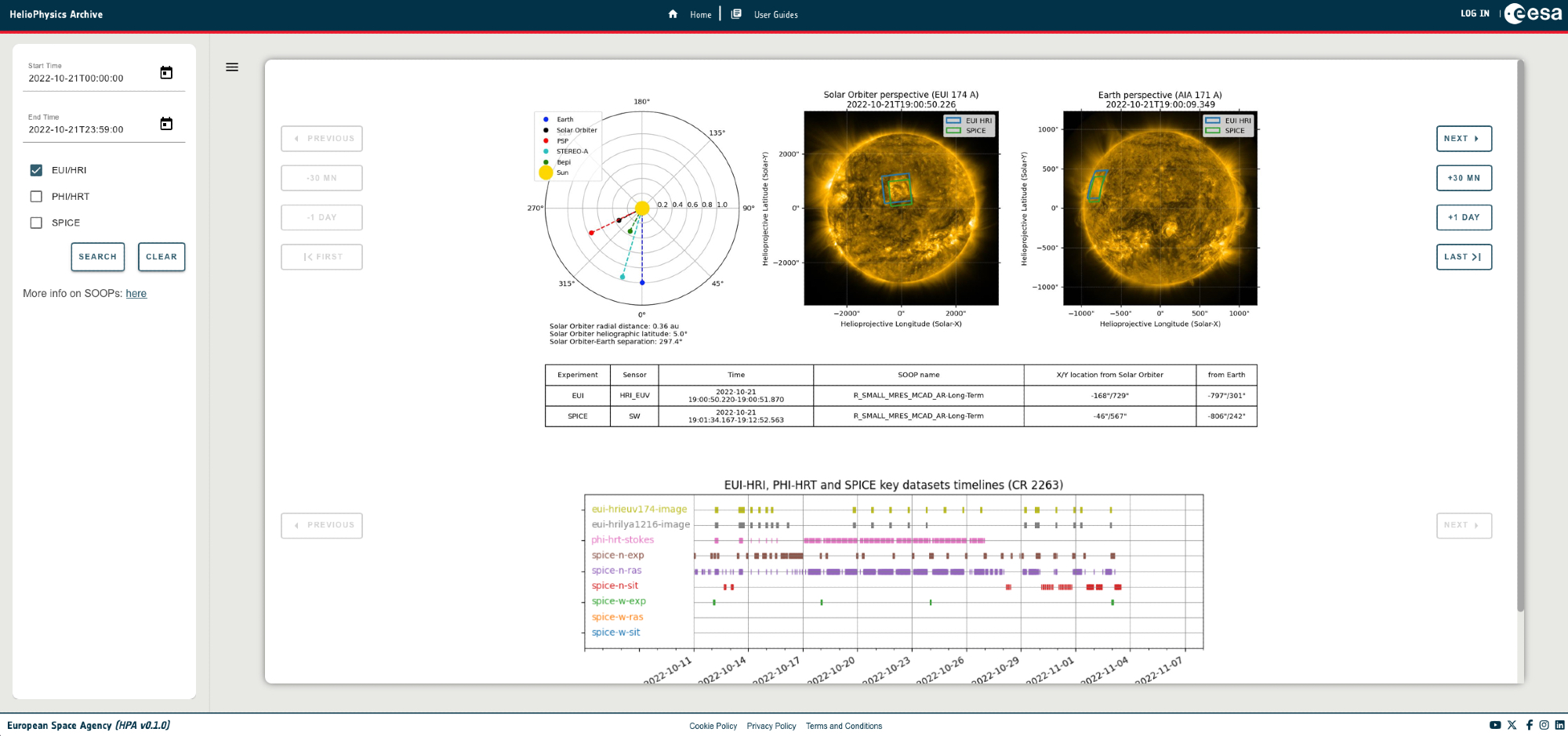This screenshot has width=1568, height=736.
Task: Jump forward with +1 DAY button
Action: (1464, 217)
